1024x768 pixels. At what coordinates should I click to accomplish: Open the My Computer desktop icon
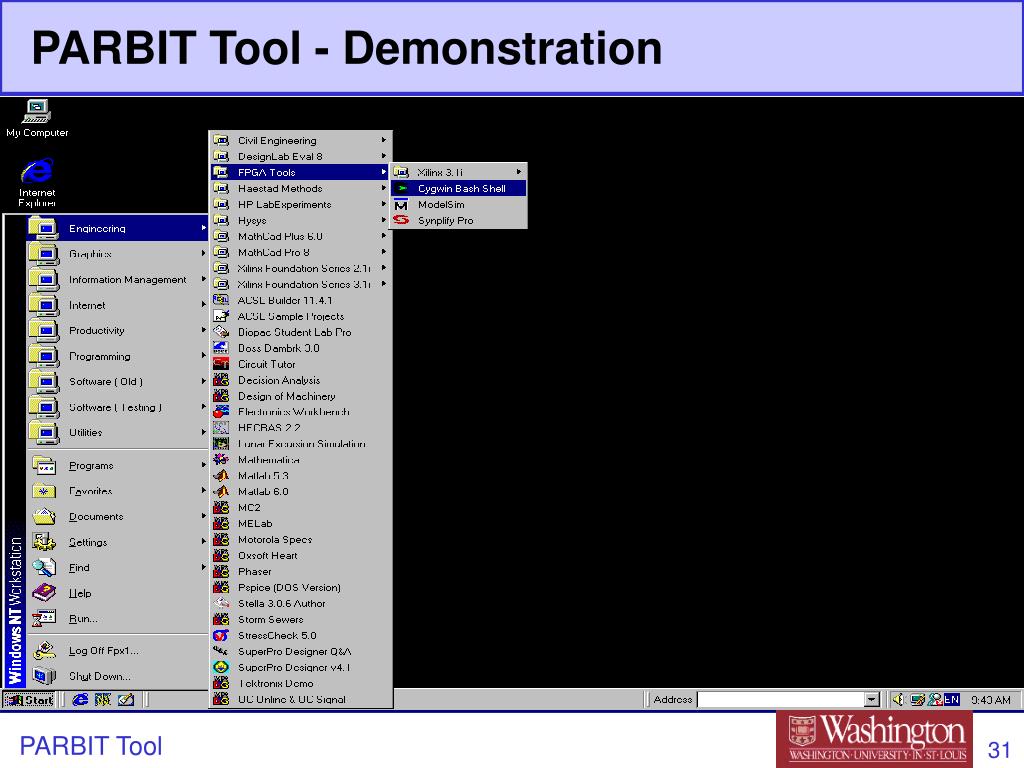click(x=37, y=118)
